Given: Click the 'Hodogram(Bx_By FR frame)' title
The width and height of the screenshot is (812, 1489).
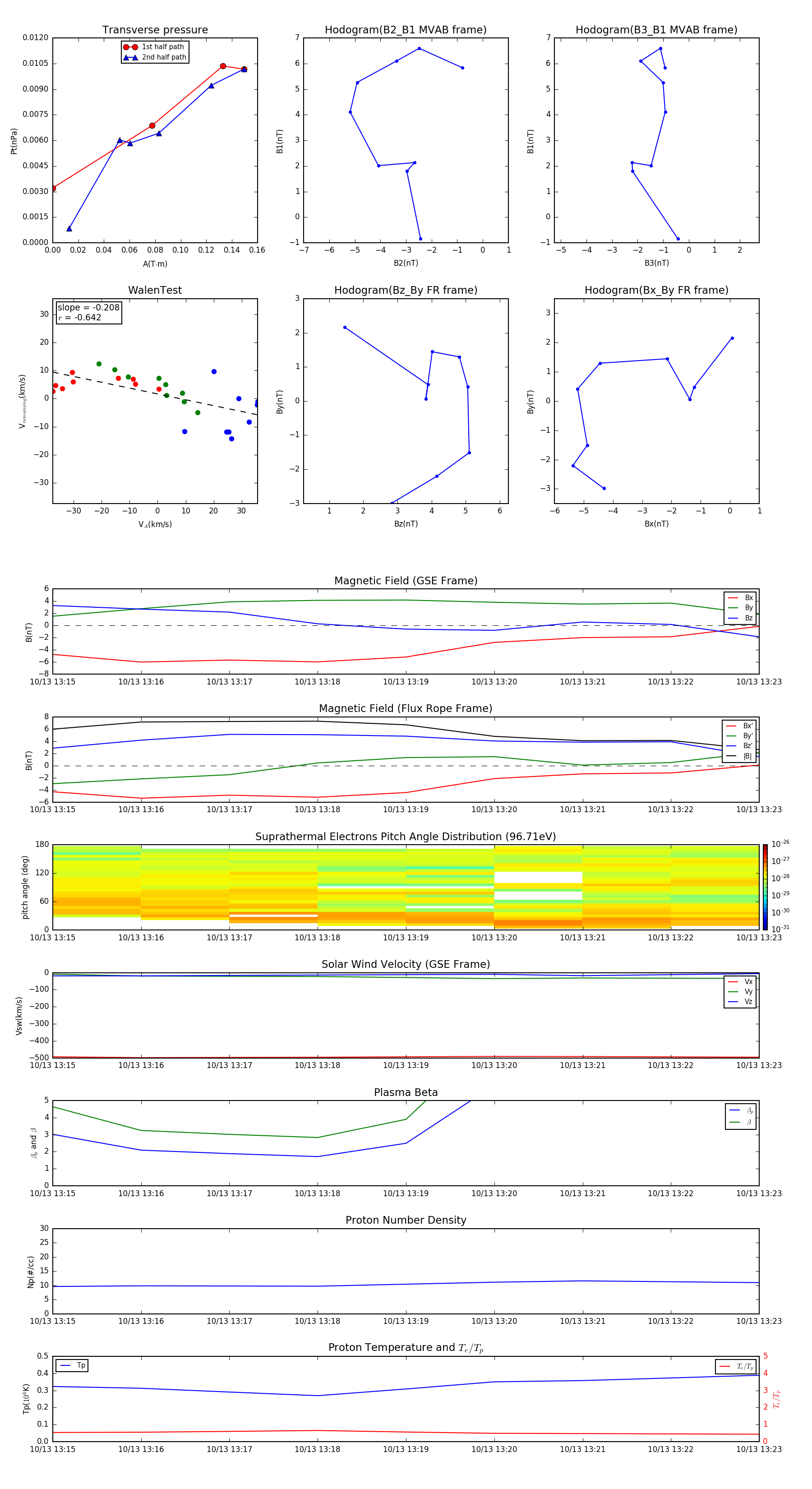Looking at the screenshot, I should coord(656,290).
